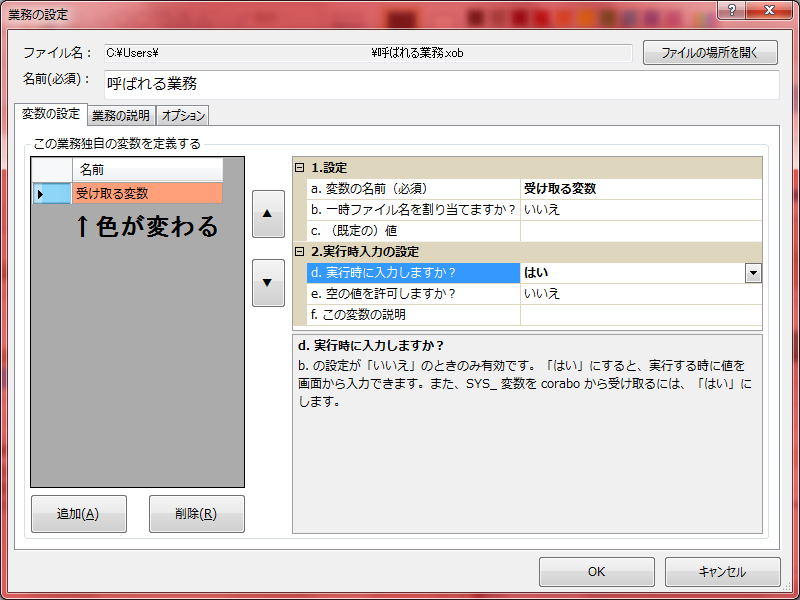Viewport: 800px width, 600px height.
Task: Select 受け取る変数 in the variable list
Action: coord(147,194)
